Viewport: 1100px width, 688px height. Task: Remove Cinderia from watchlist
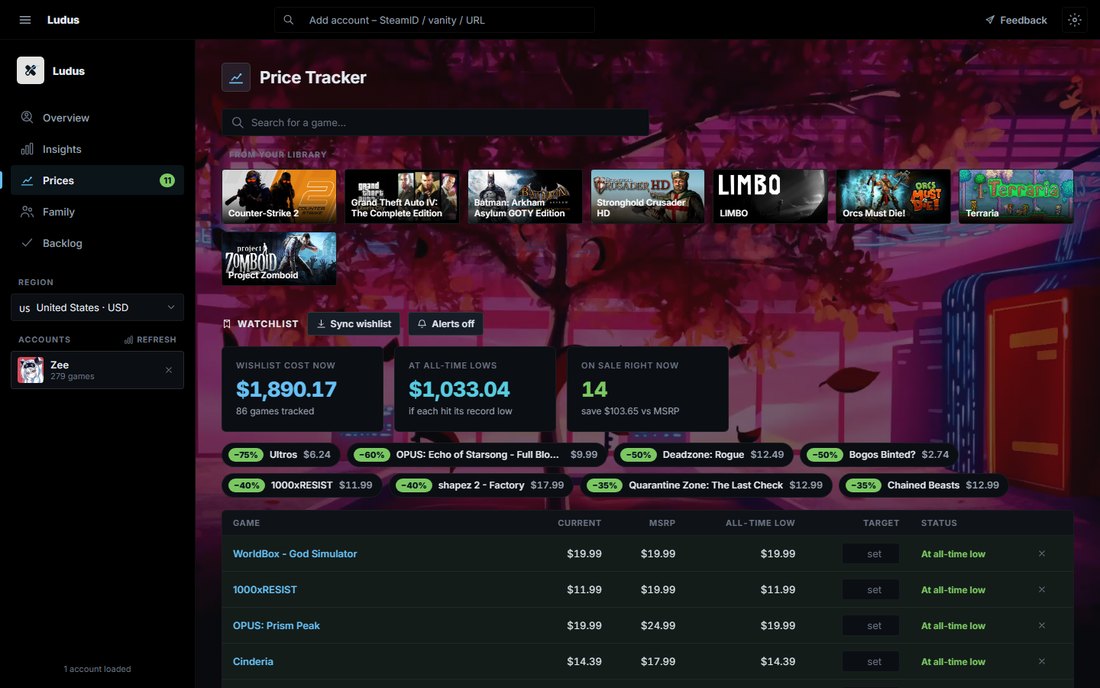pos(1042,661)
